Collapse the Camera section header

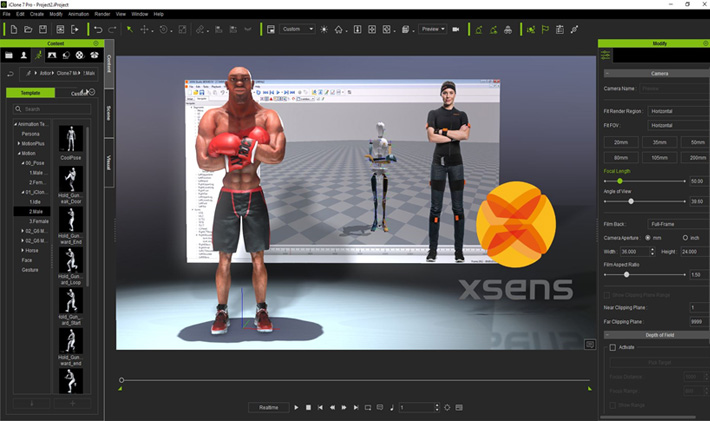pyautogui.click(x=657, y=73)
